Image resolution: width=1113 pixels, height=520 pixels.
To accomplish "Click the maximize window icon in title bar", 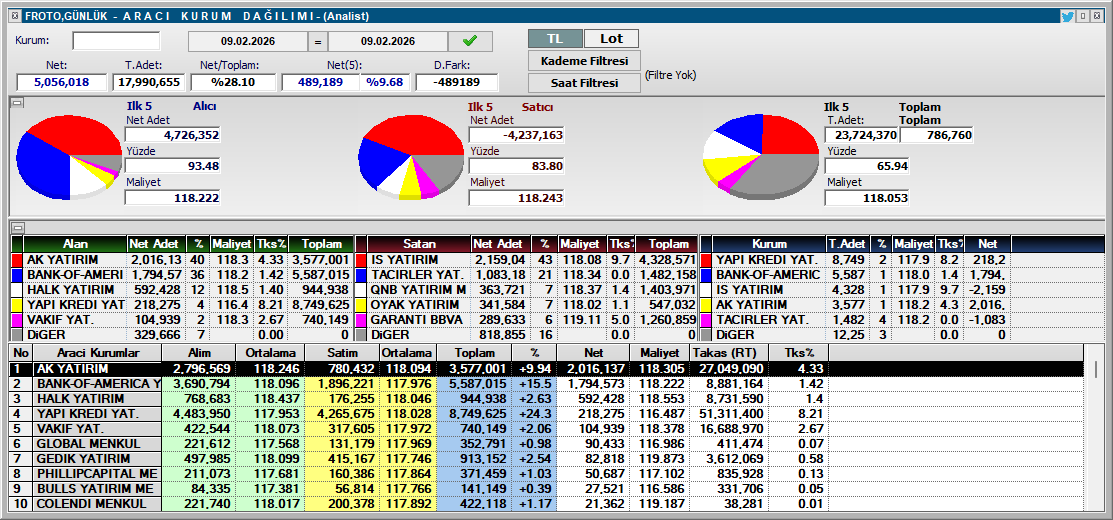I will click(x=1084, y=16).
